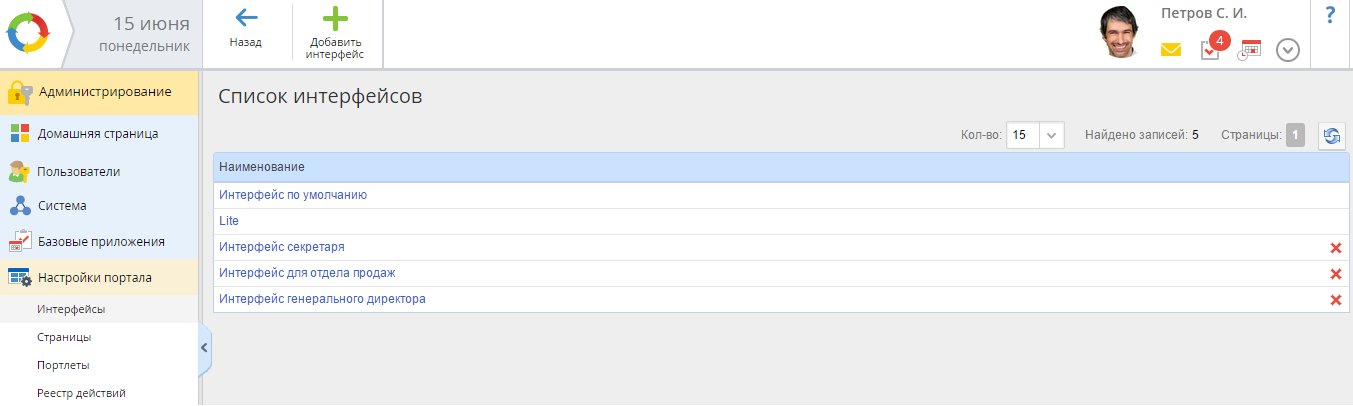This screenshot has width=1353, height=406.
Task: Open the messages envelope icon
Action: click(1171, 49)
